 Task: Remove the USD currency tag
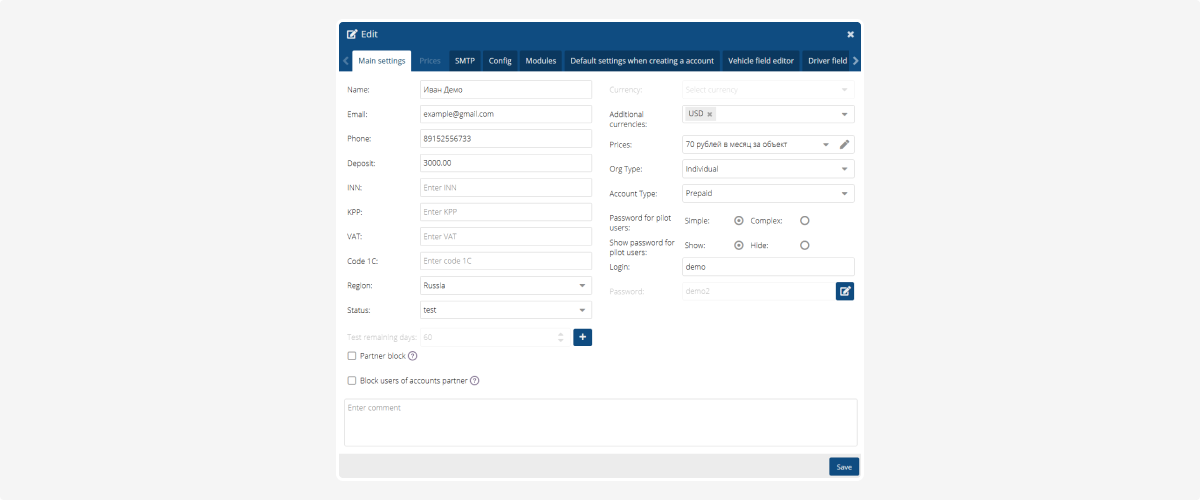pyautogui.click(x=710, y=114)
